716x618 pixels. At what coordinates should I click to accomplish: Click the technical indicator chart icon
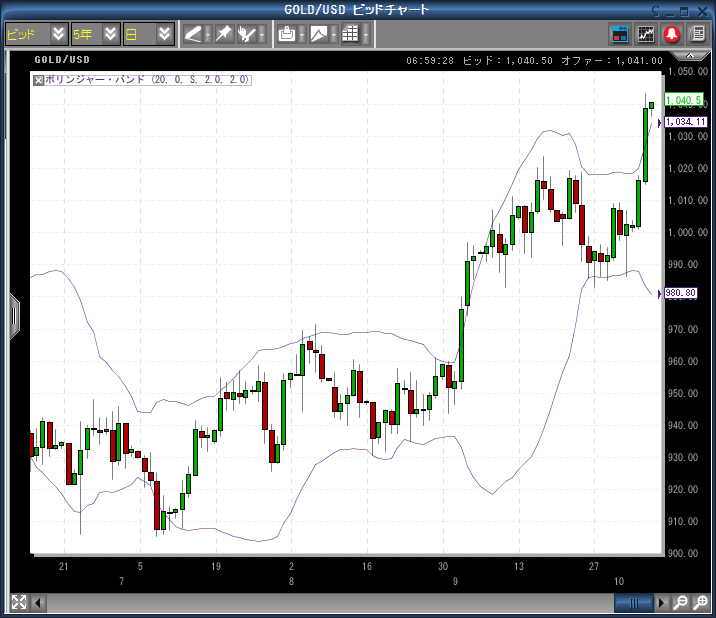[646, 34]
